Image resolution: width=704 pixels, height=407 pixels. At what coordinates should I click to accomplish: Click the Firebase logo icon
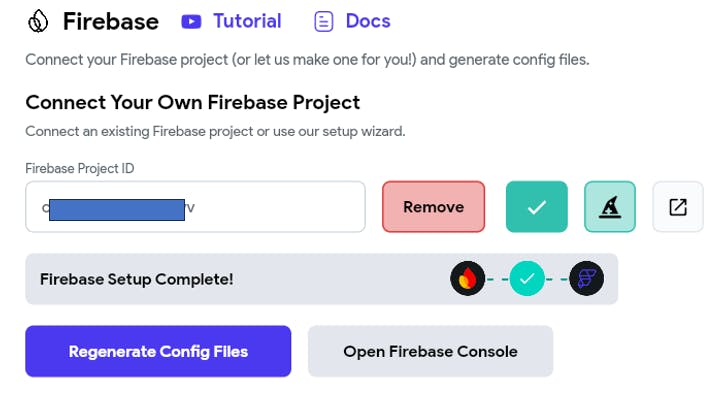tap(38, 21)
